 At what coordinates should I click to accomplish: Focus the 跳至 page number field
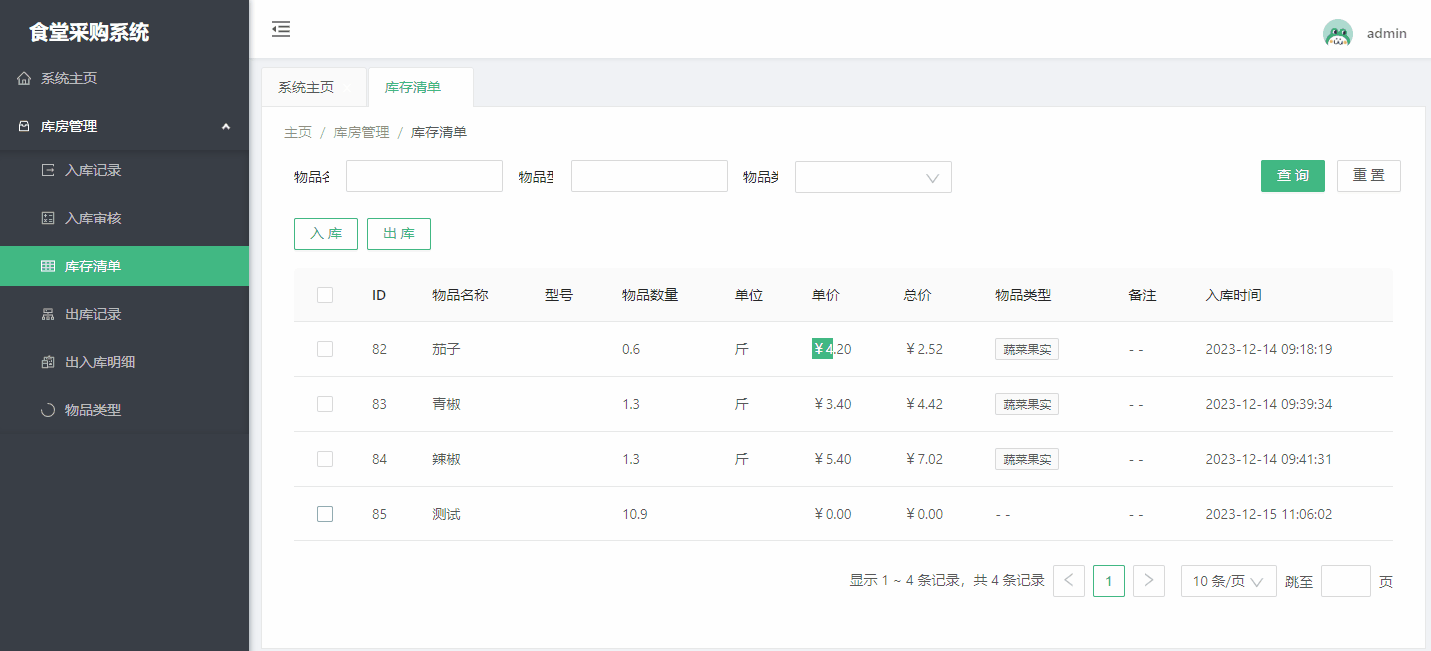pyautogui.click(x=1346, y=581)
